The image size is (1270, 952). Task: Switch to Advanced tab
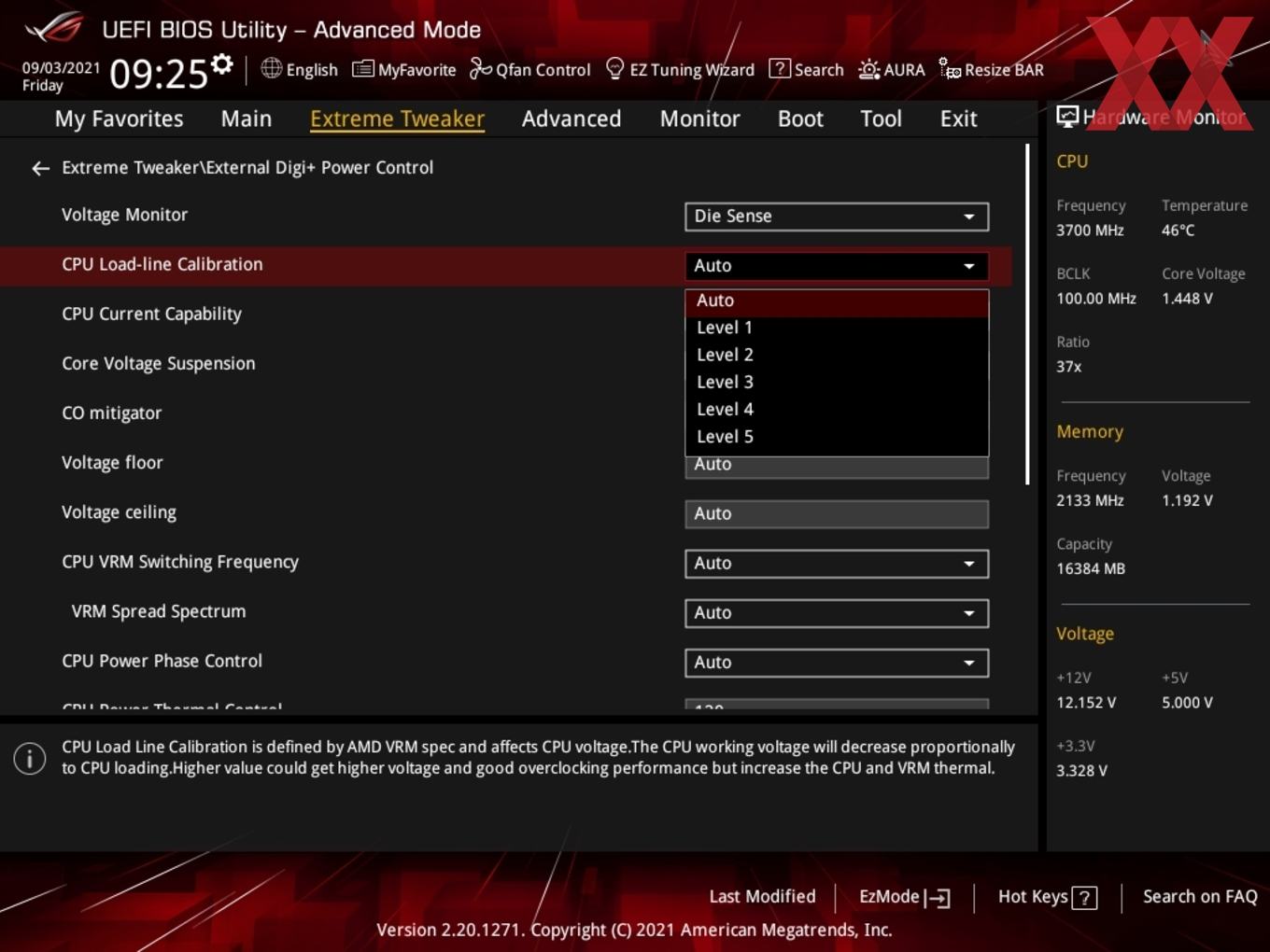tap(571, 119)
